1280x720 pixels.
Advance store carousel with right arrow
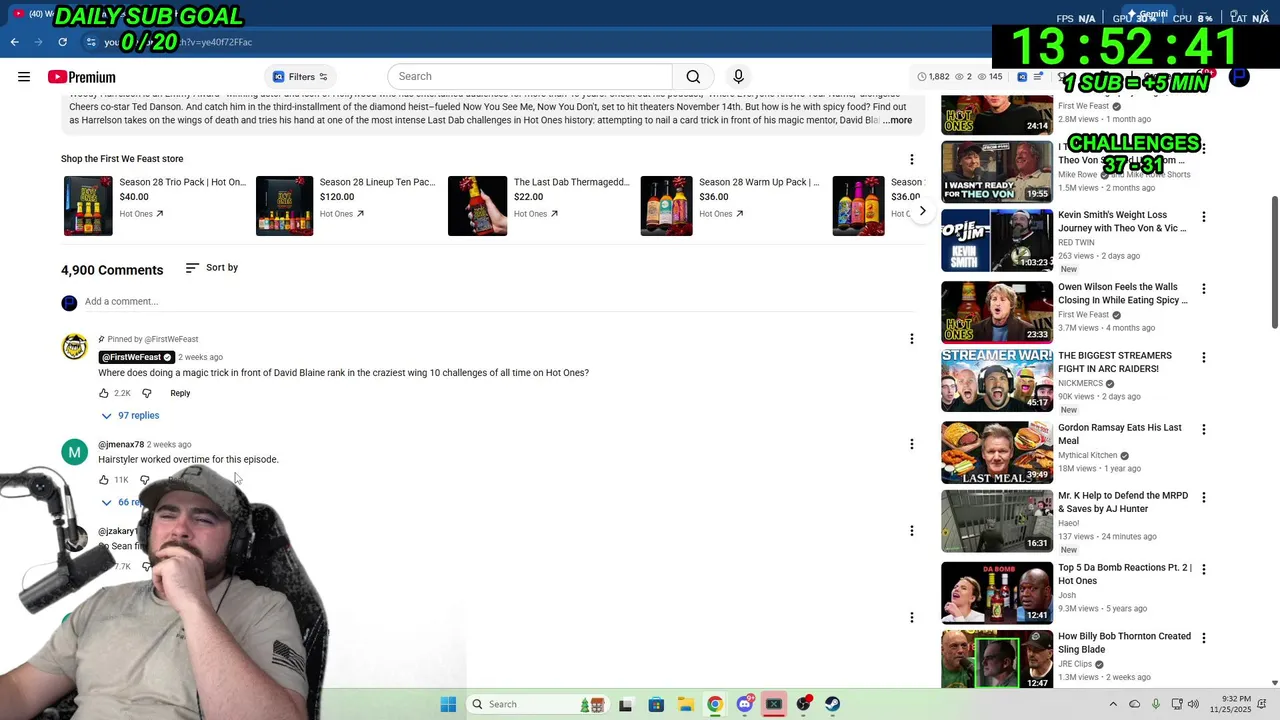922,210
